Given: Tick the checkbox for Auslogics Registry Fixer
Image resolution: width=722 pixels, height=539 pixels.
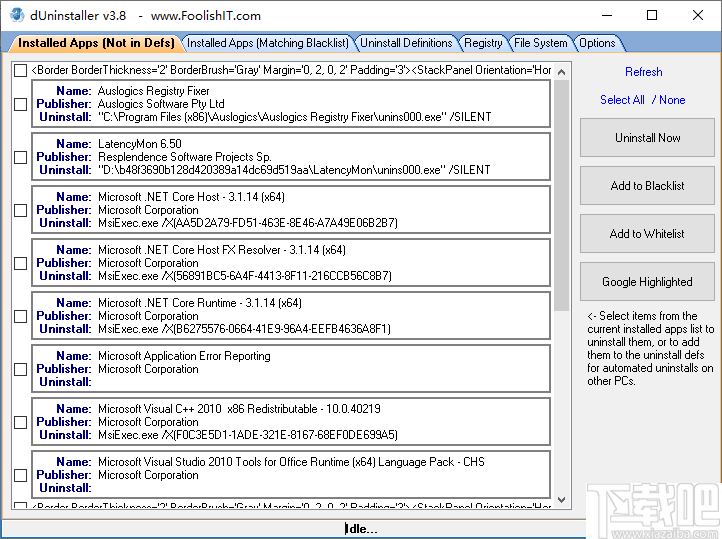Looking at the screenshot, I should point(20,104).
